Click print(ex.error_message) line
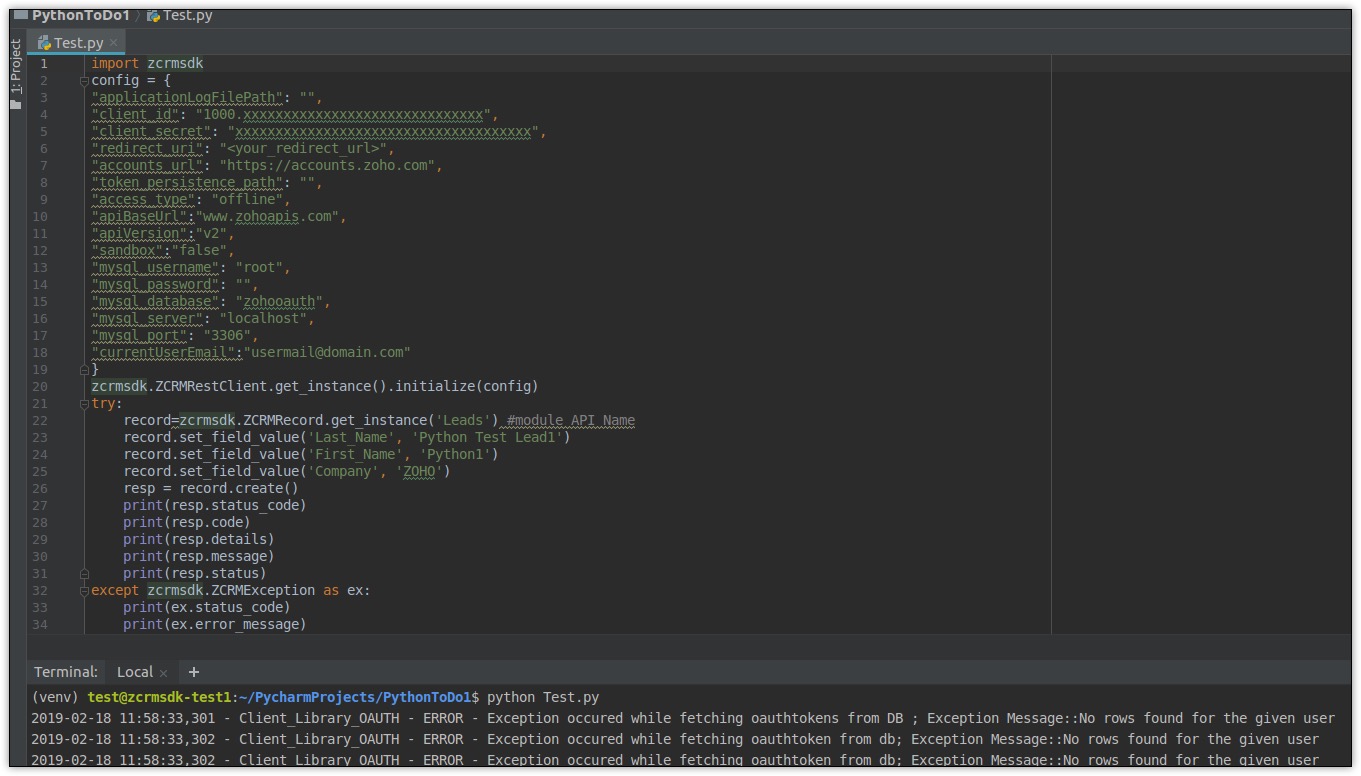 coord(215,624)
